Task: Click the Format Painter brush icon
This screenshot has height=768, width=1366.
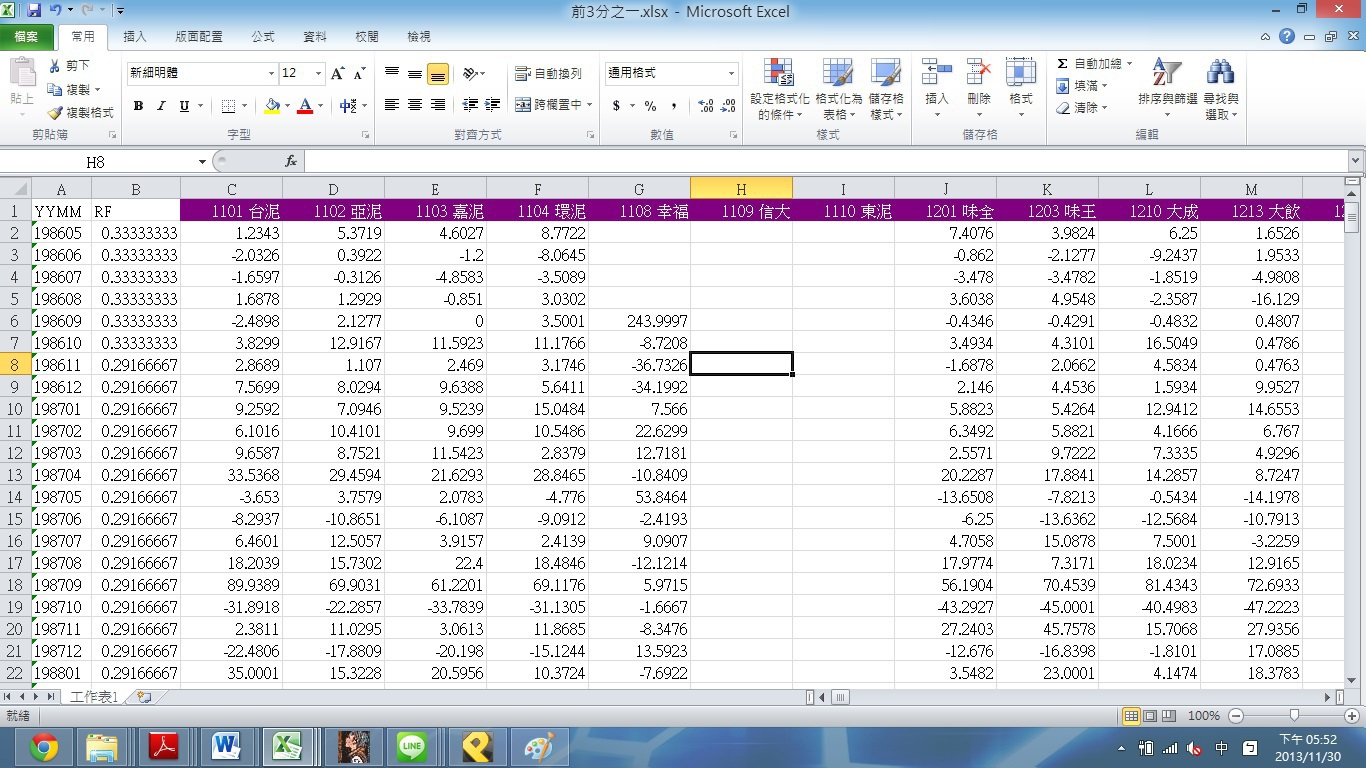Action: tap(56, 113)
